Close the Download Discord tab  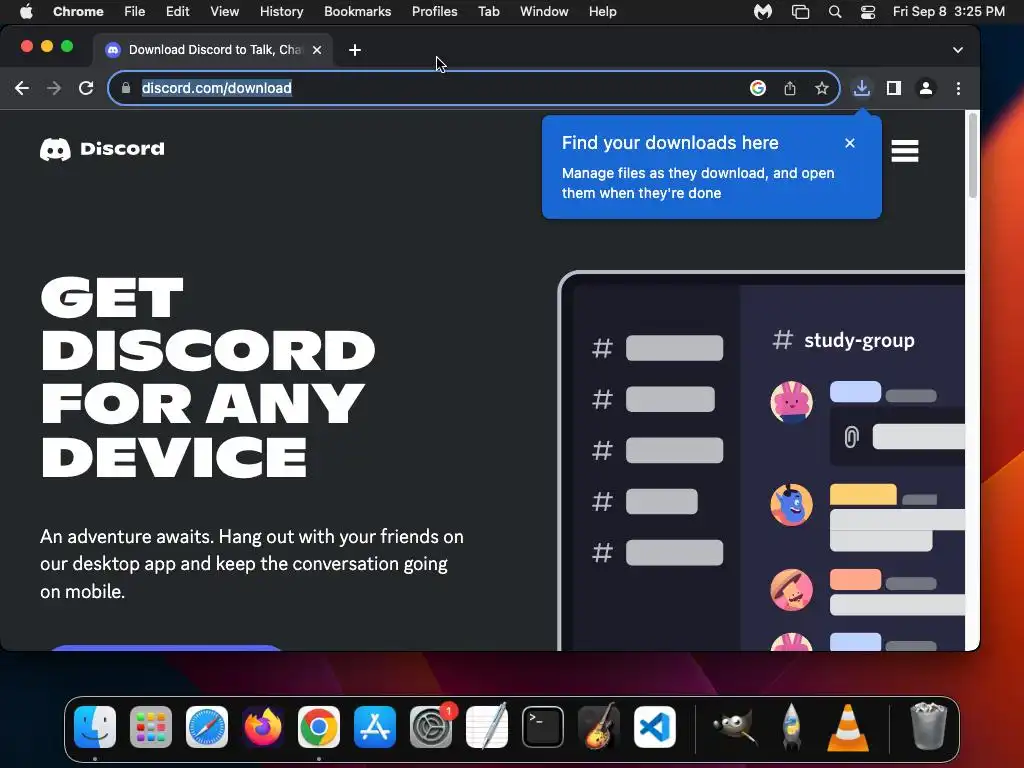[317, 50]
